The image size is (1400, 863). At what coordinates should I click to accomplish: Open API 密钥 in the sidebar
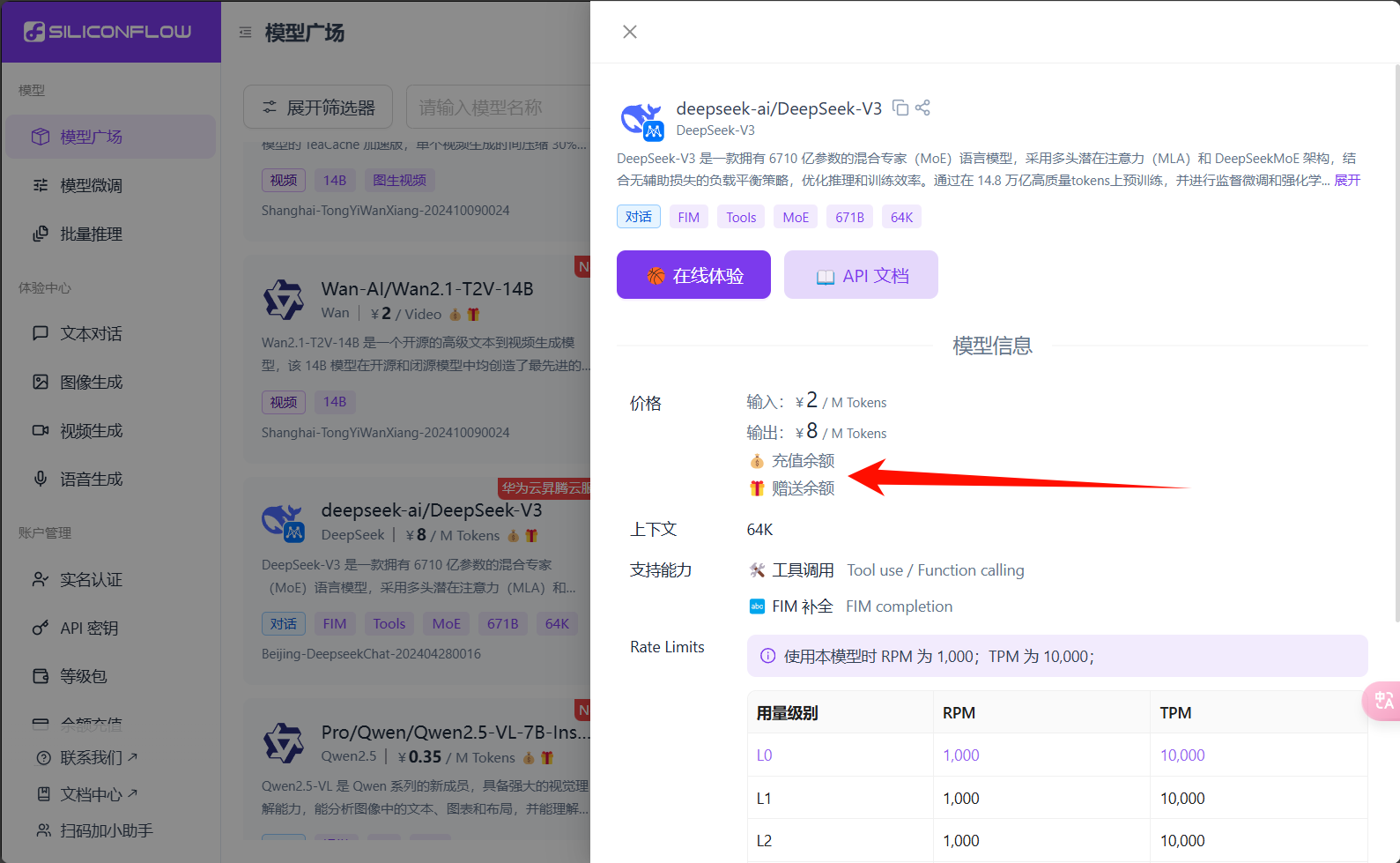point(110,628)
